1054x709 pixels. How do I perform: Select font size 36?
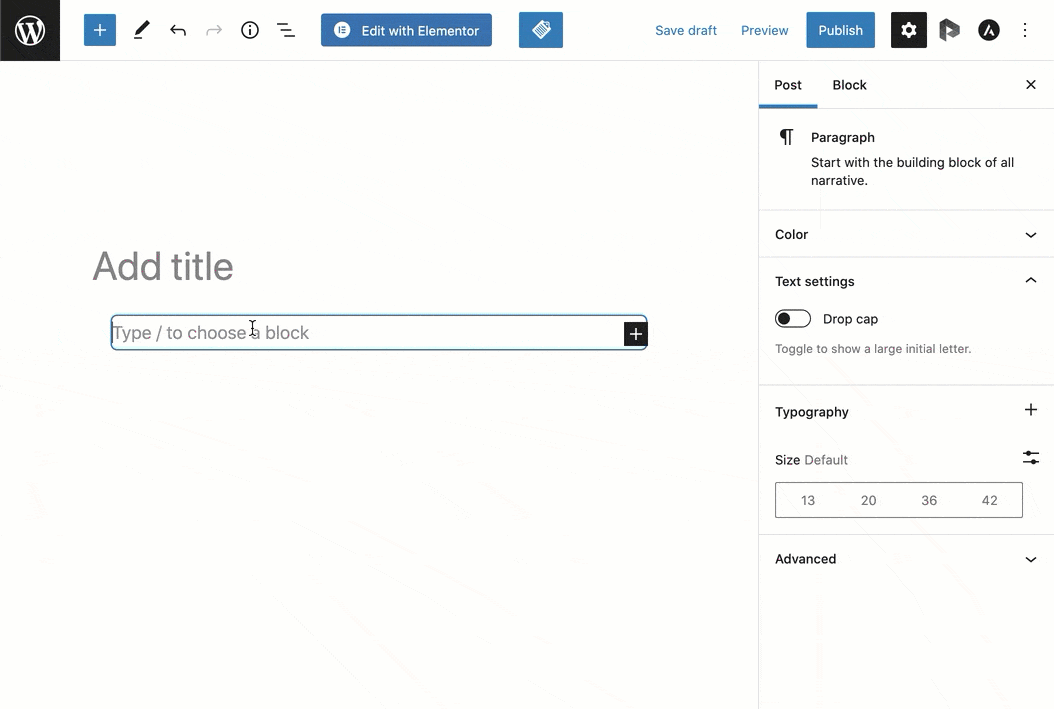pyautogui.click(x=929, y=500)
